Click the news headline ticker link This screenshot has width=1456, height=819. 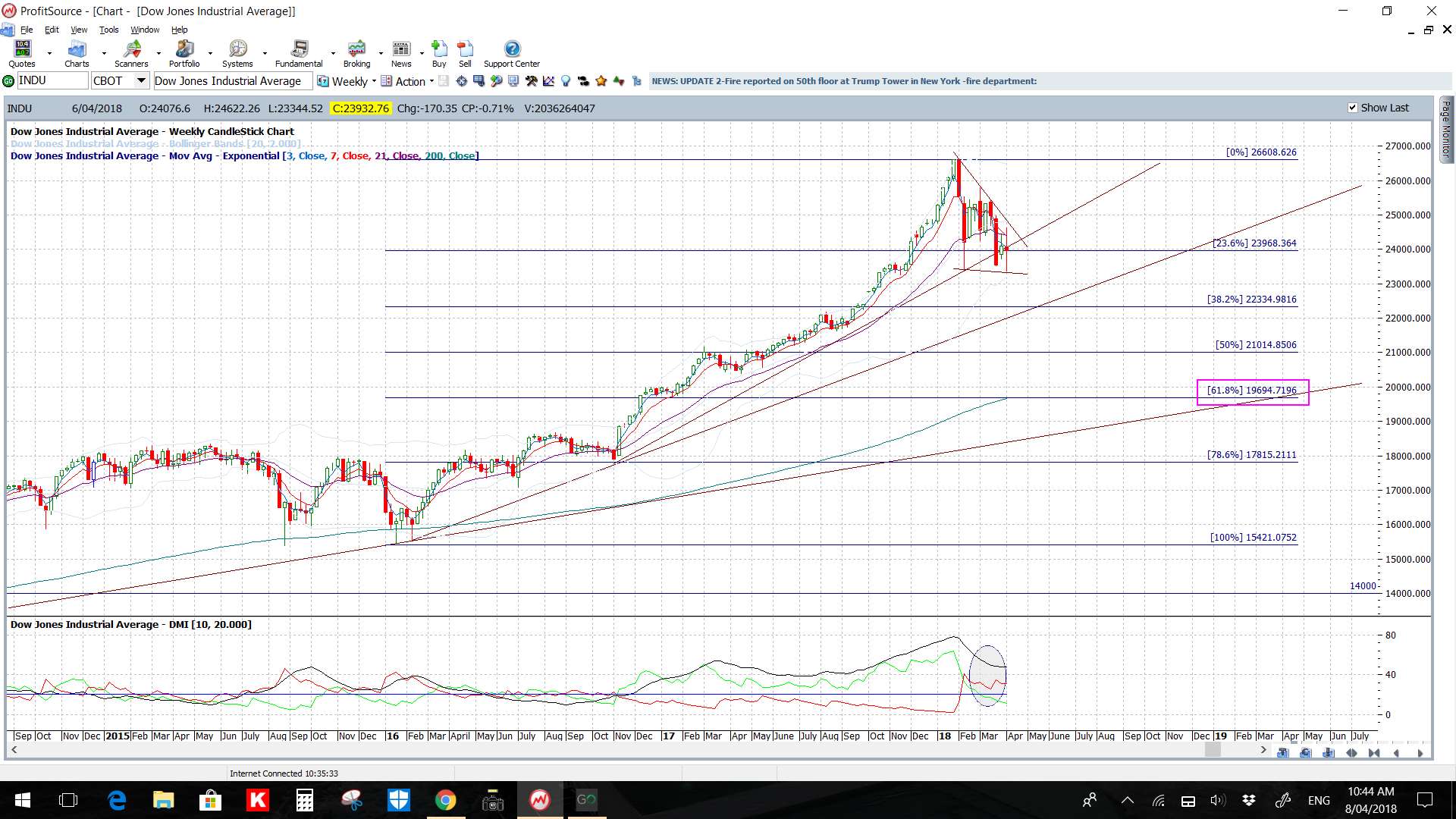click(x=844, y=81)
